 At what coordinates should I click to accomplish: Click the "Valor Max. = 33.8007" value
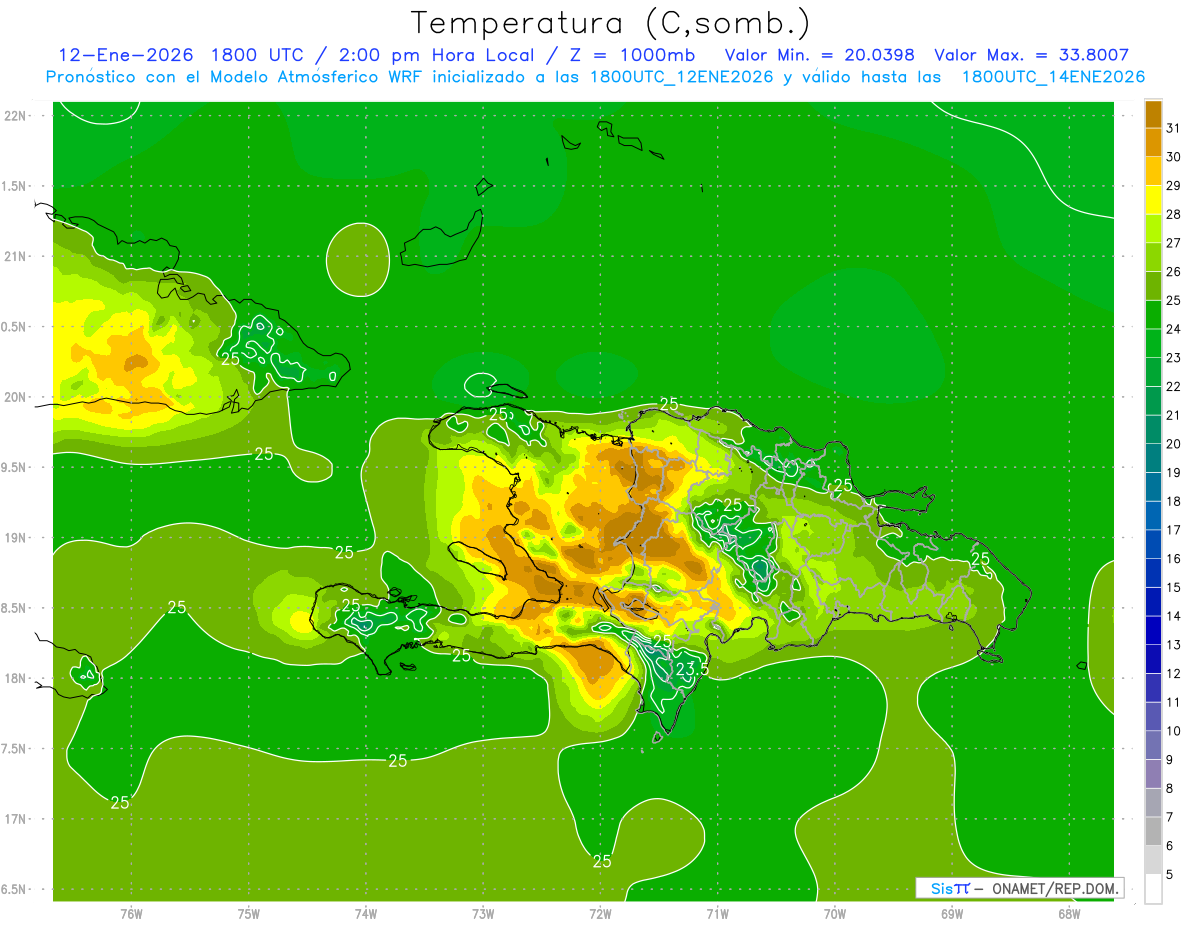tap(1031, 55)
